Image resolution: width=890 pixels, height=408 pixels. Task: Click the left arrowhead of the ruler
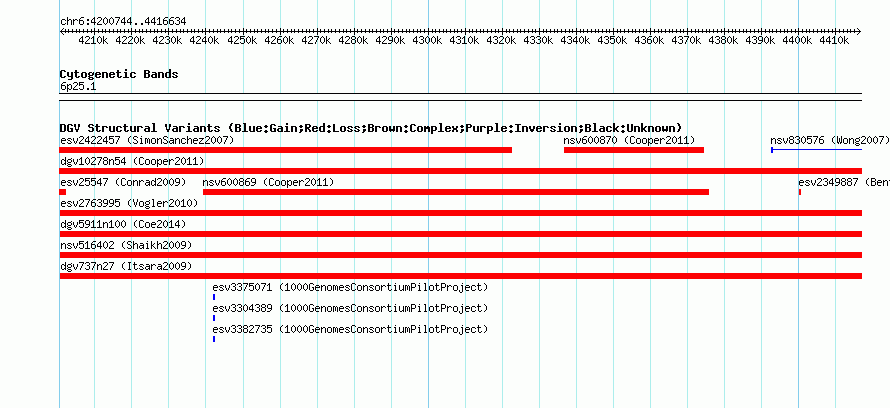click(62, 31)
